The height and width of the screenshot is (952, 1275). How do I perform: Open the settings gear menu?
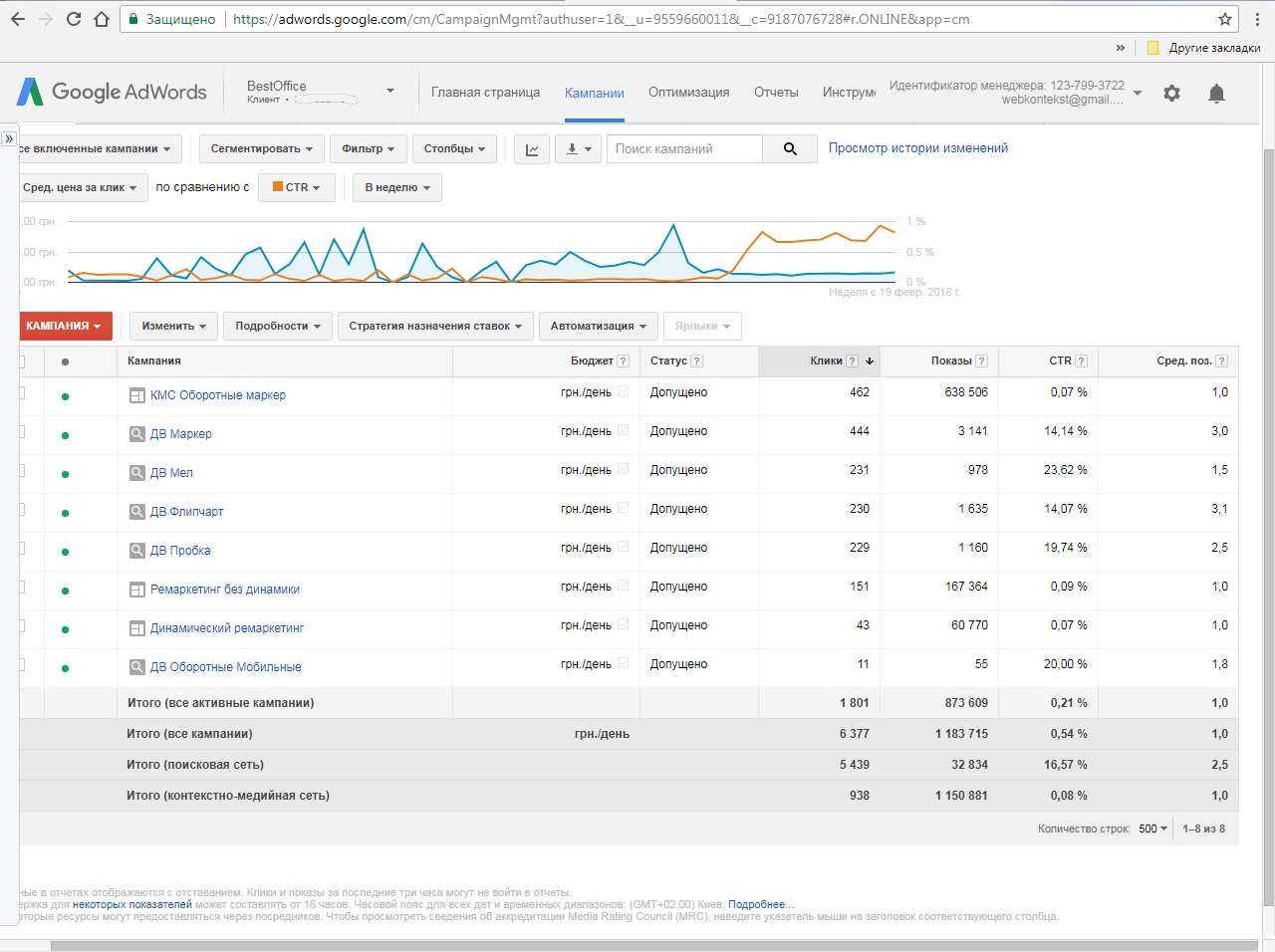click(x=1171, y=93)
